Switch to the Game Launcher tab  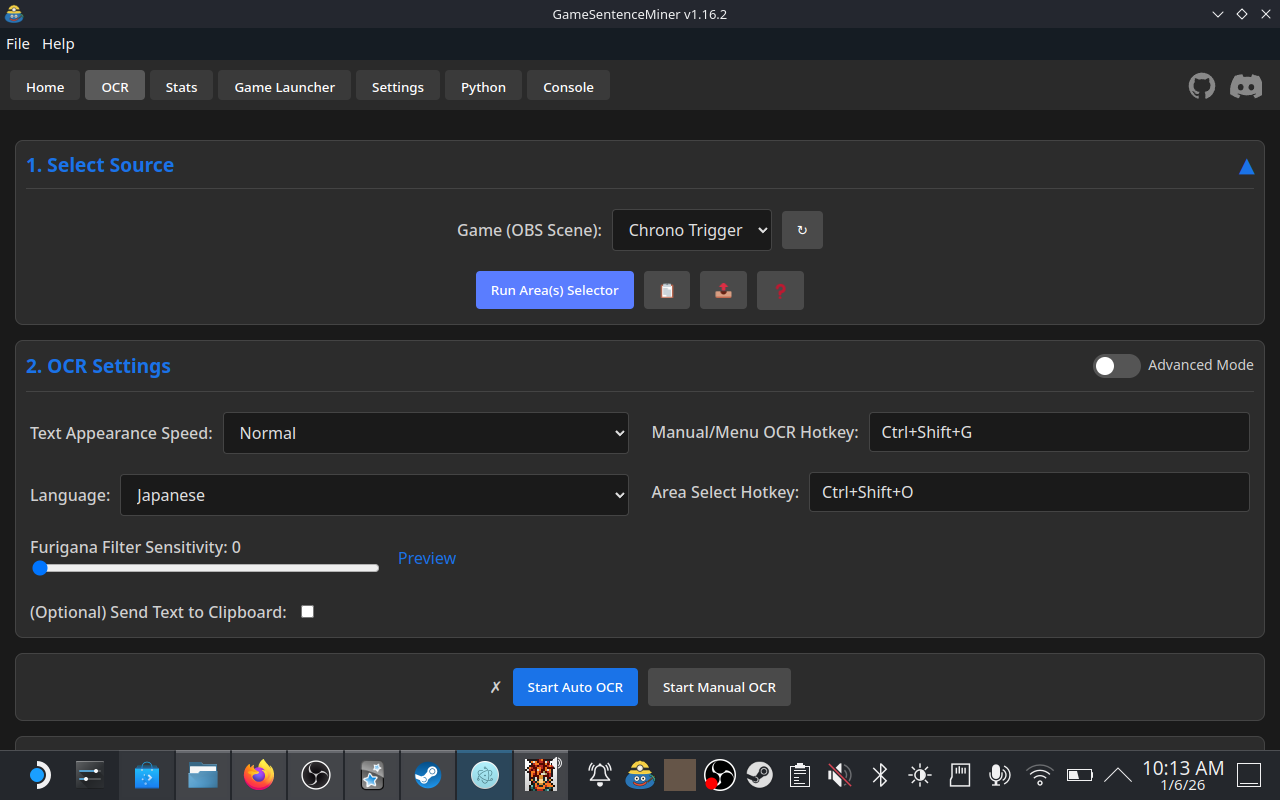tap(284, 86)
